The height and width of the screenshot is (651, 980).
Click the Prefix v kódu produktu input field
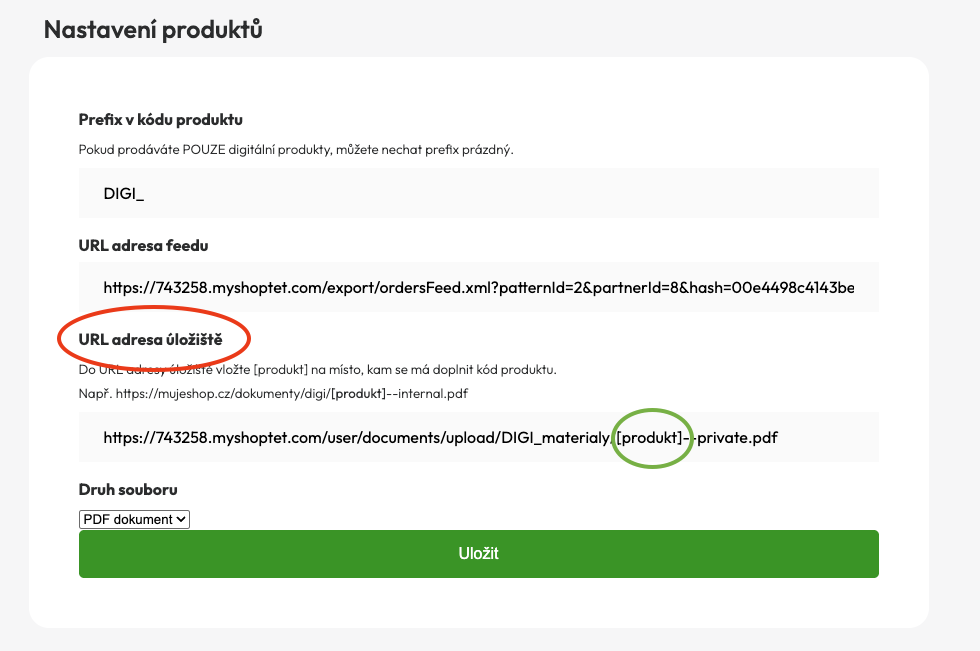click(x=478, y=193)
